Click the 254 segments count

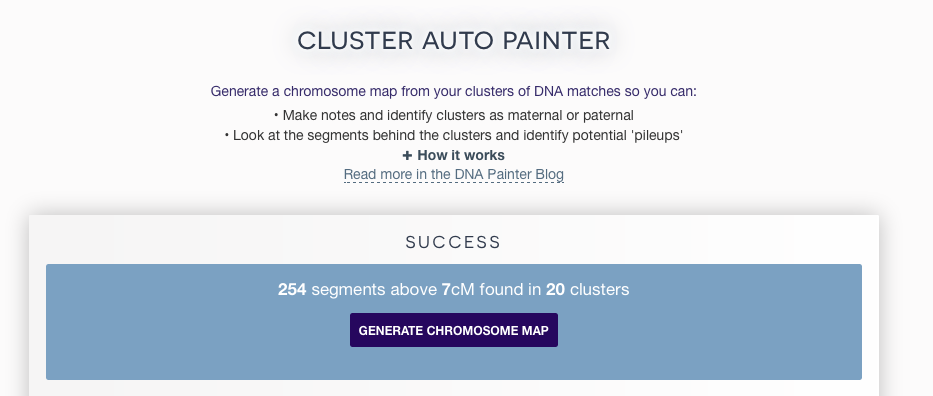pyautogui.click(x=292, y=290)
